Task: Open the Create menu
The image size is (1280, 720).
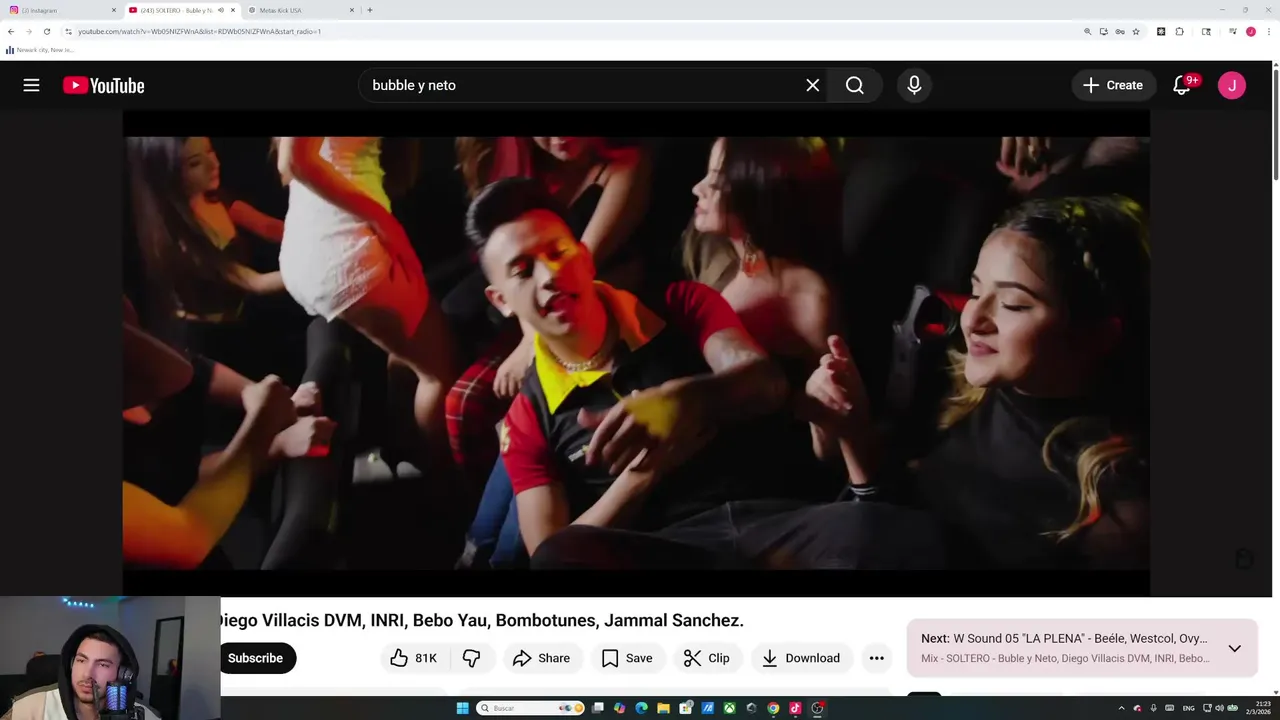Action: point(1114,85)
